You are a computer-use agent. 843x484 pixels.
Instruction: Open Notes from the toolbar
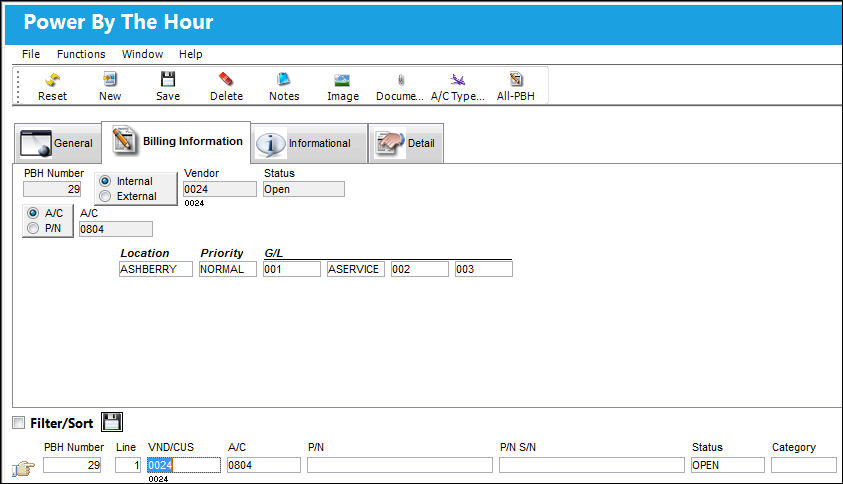point(283,80)
